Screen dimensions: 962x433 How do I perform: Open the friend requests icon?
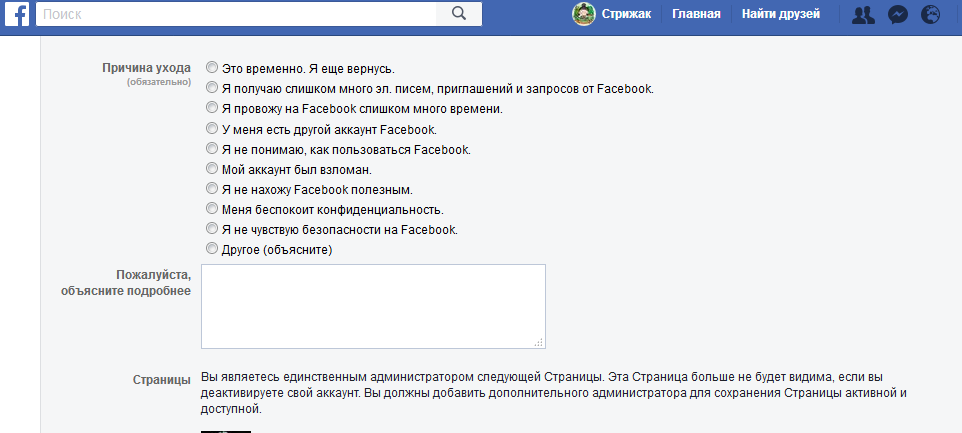click(862, 15)
